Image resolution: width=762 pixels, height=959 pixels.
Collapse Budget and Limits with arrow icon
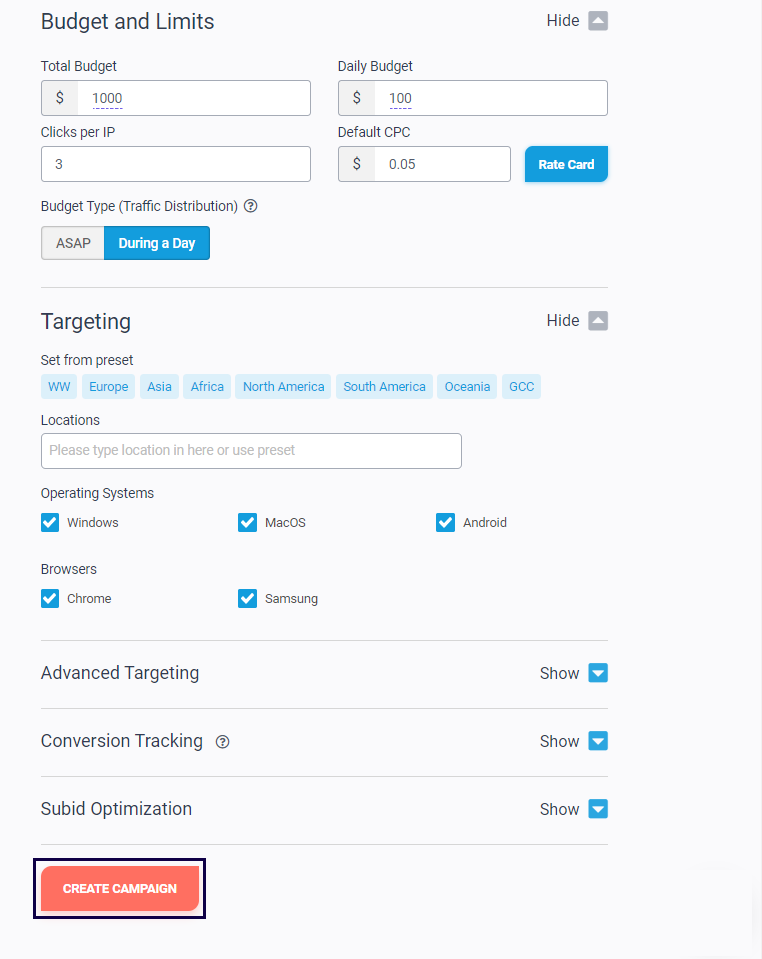pos(597,21)
